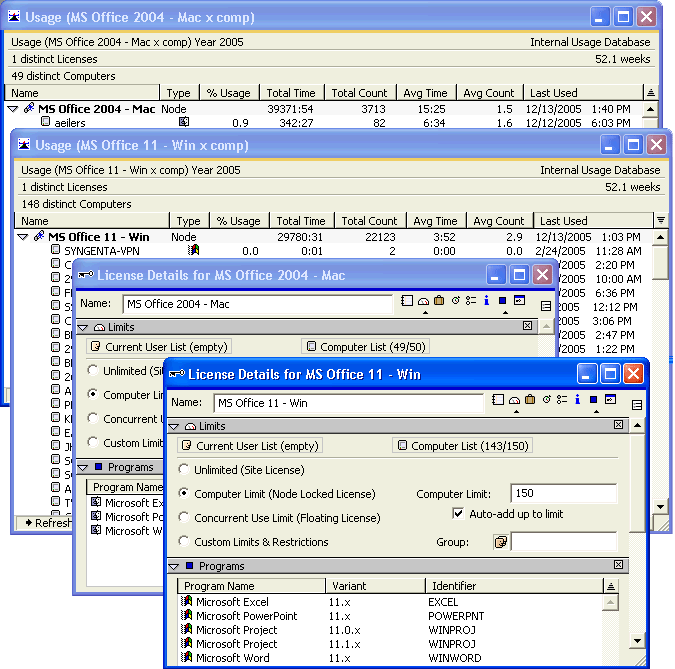Click the Variant column header in Win programs list

(375, 586)
